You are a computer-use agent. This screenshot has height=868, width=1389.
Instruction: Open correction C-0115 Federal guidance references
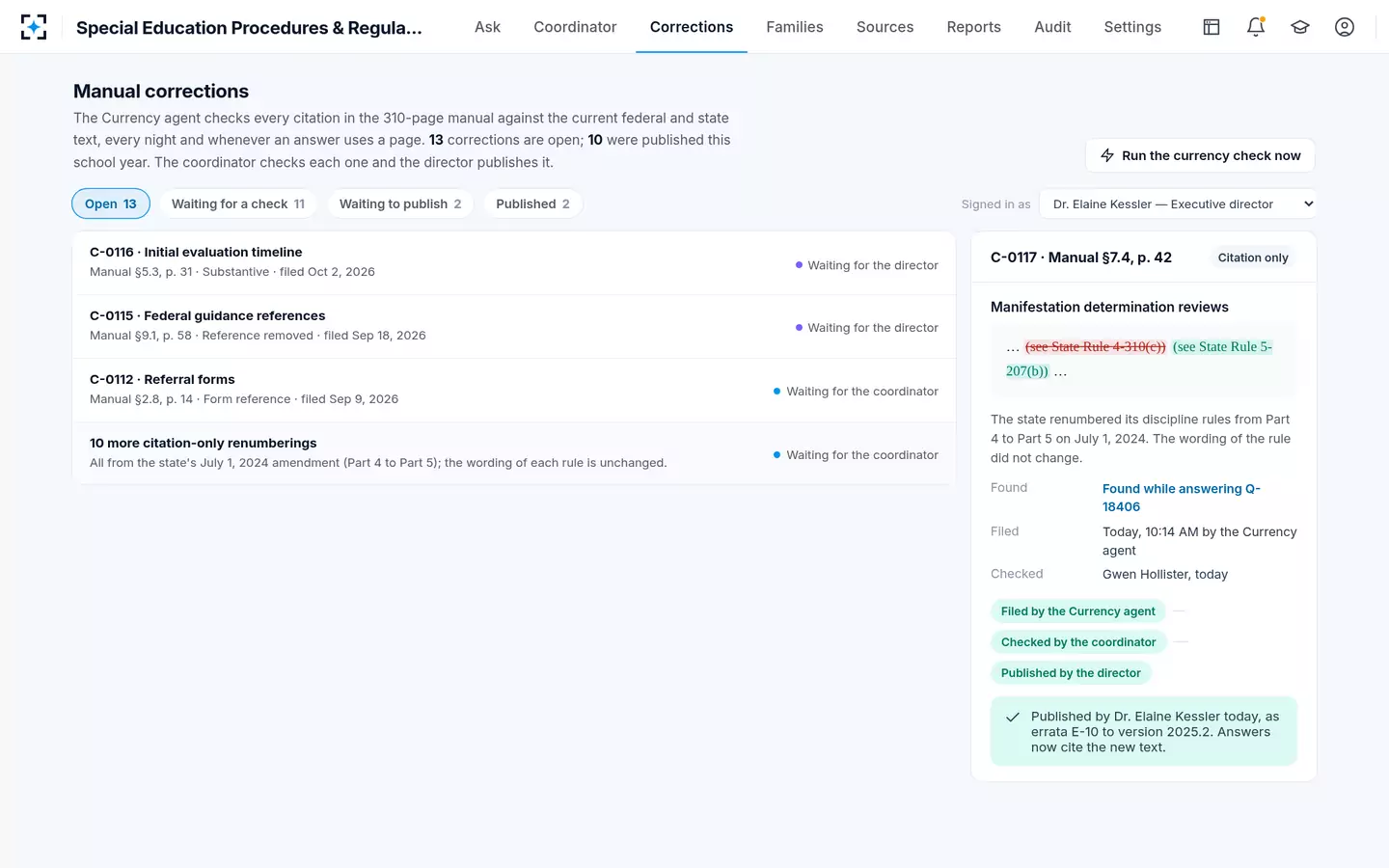(514, 326)
